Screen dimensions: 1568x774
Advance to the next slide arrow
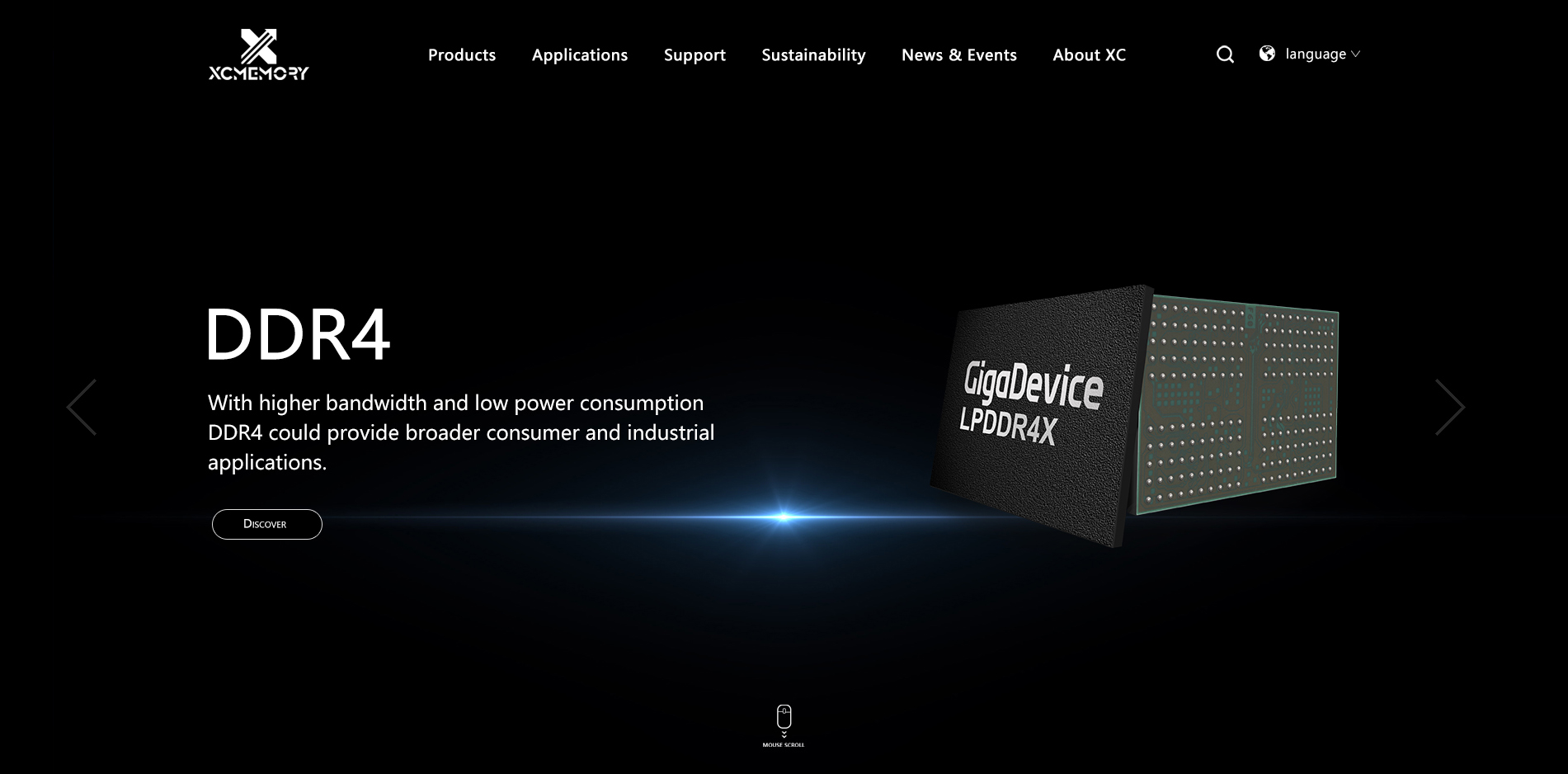click(1449, 407)
